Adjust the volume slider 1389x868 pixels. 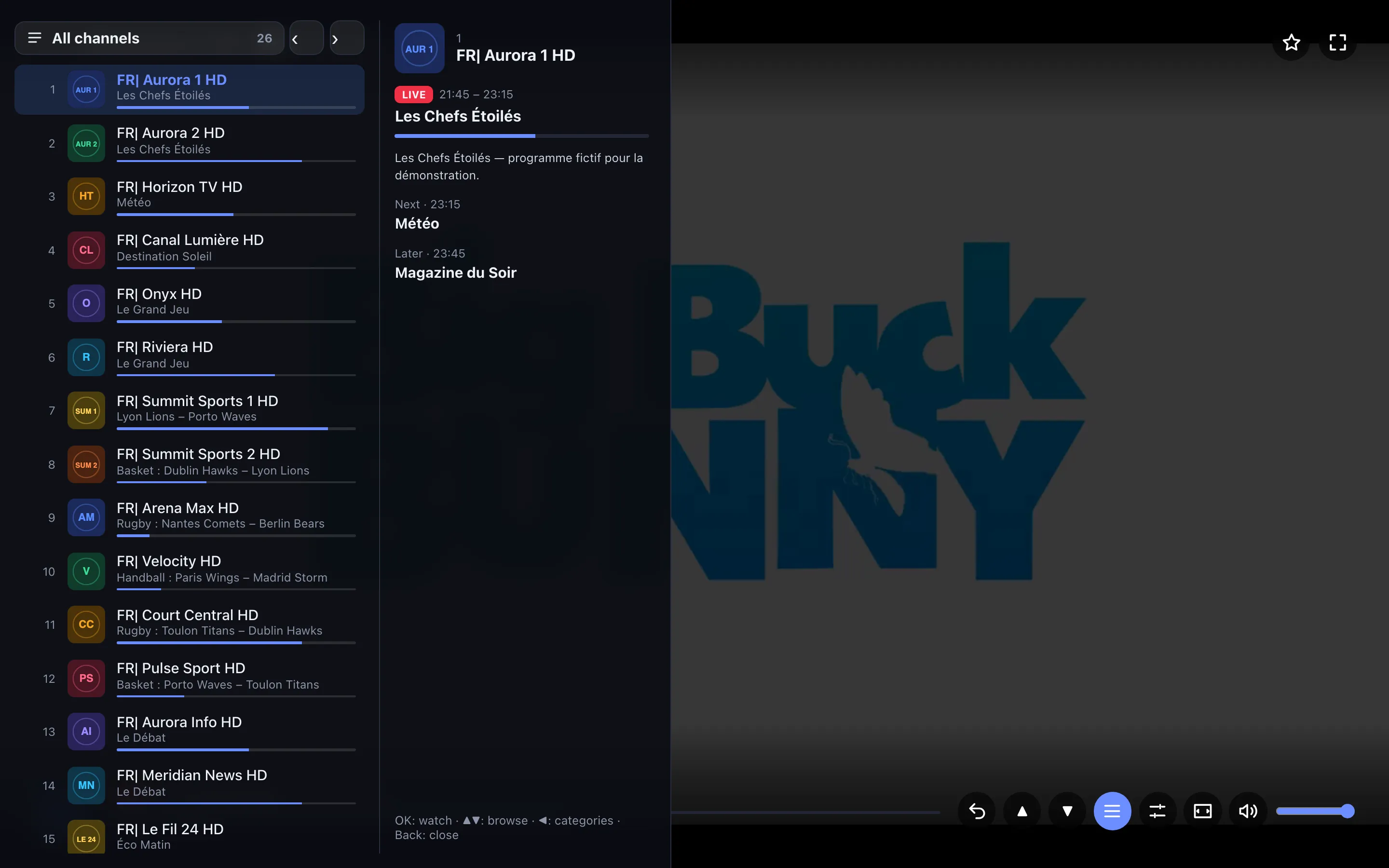[x=1315, y=811]
